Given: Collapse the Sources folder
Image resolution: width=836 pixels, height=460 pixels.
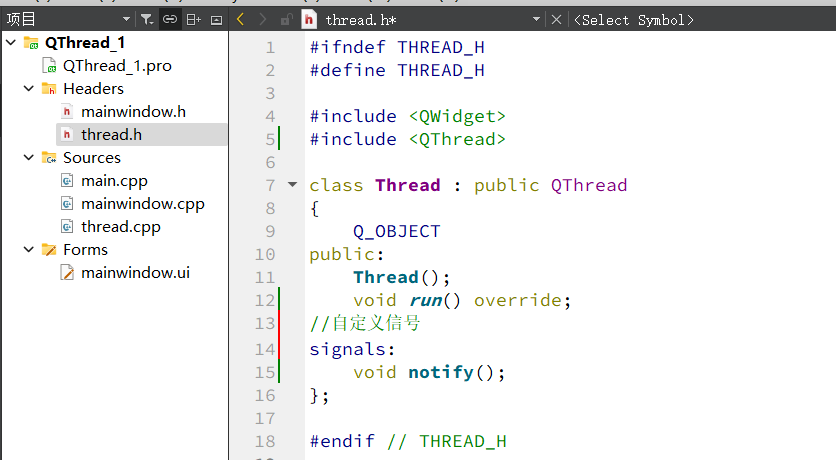Looking at the screenshot, I should point(29,157).
